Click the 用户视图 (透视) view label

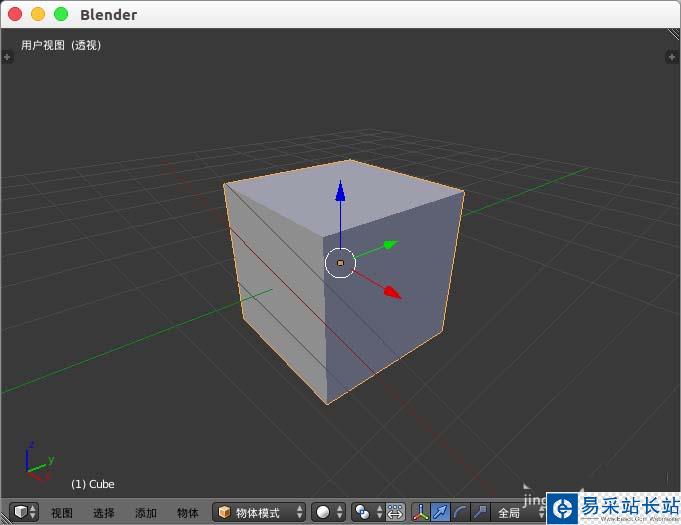pyautogui.click(x=61, y=45)
